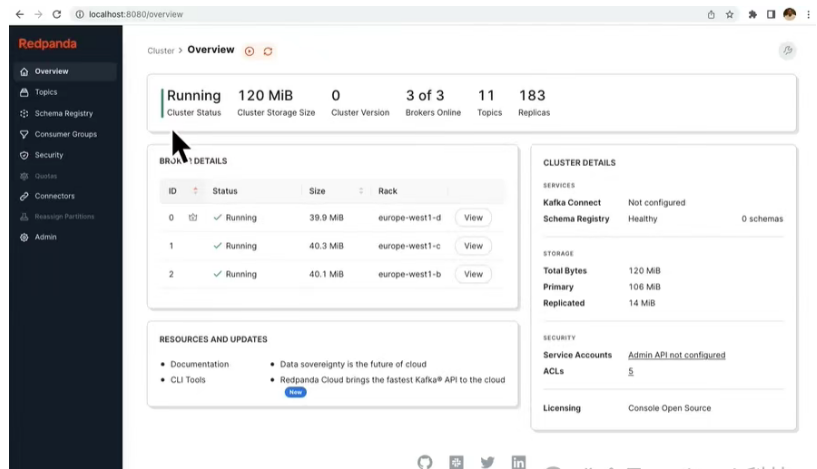Open the LinkedIn icon in footer
817x469 pixels.
518,462
